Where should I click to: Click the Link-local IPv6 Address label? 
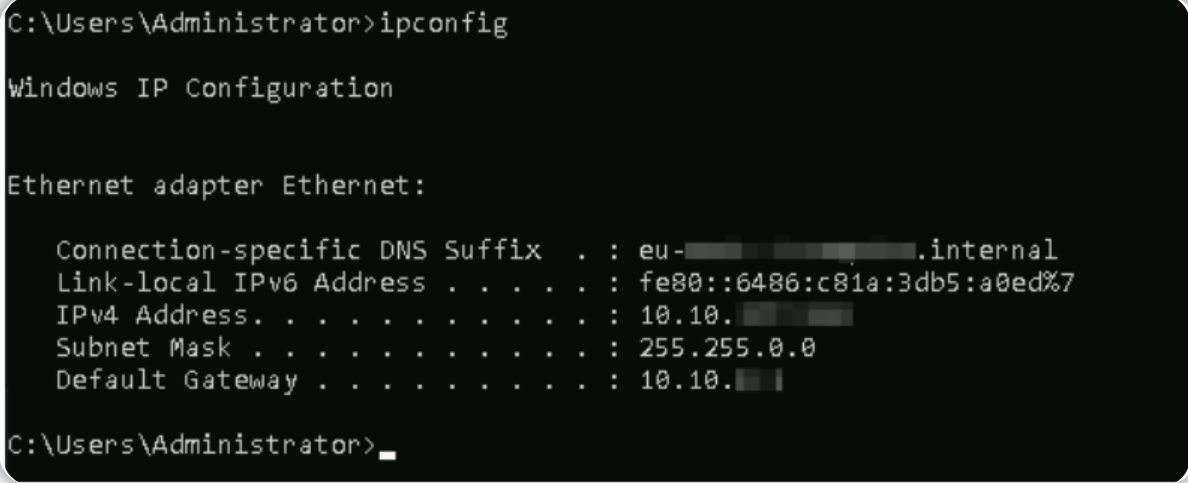pos(241,284)
